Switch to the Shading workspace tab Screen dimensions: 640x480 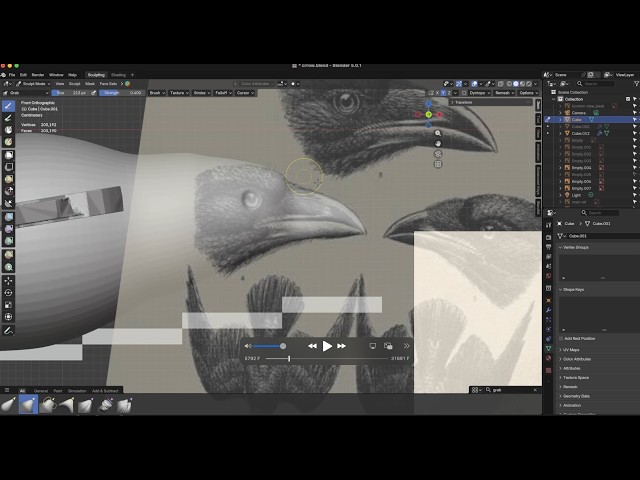tap(118, 75)
